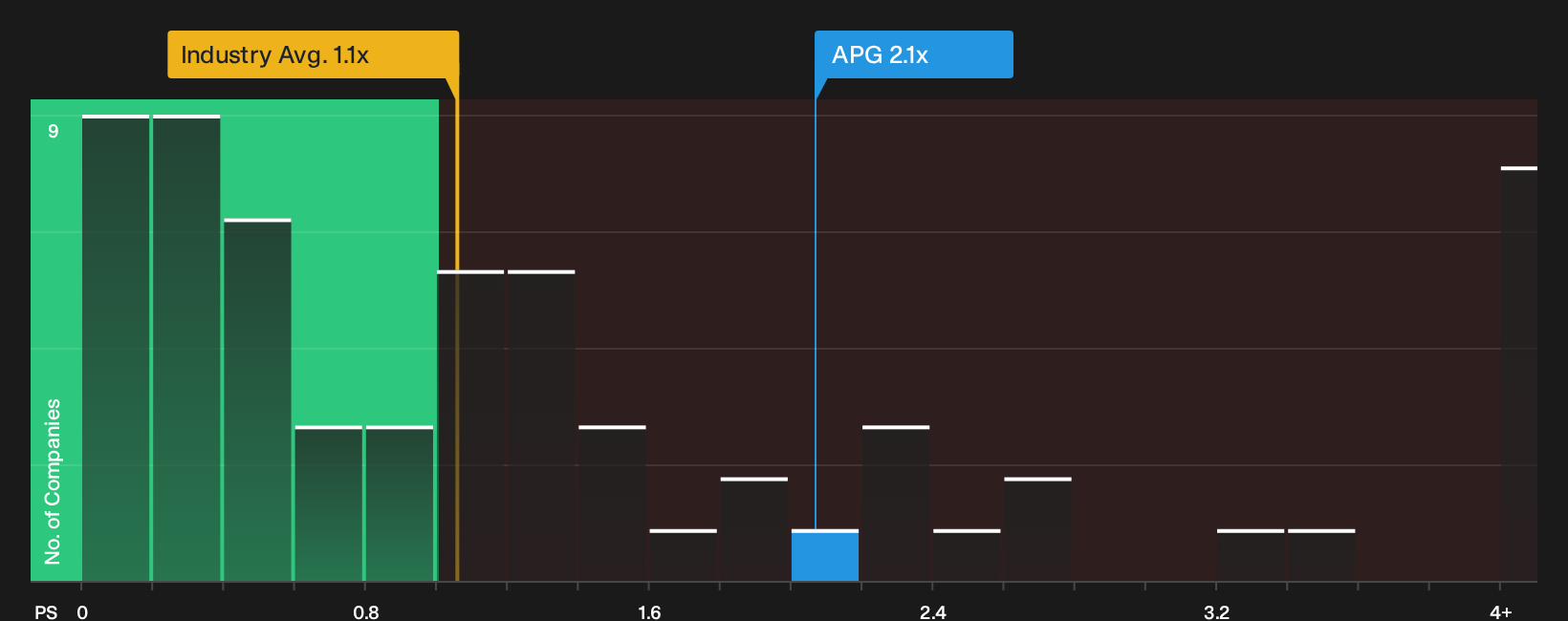Click the 9 value on the vertical axis
This screenshot has width=1568, height=621.
(54, 131)
